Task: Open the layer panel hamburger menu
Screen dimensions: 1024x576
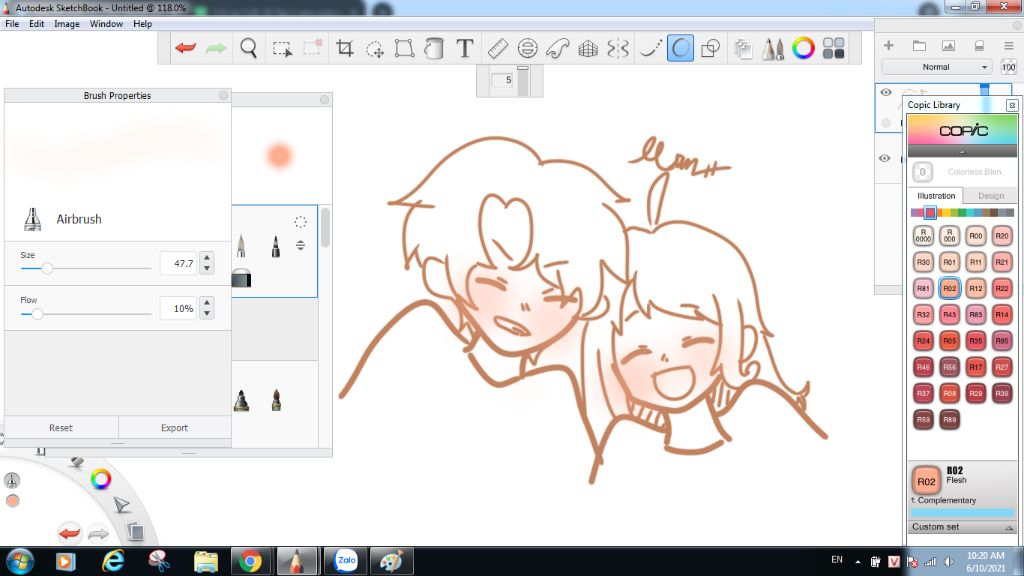Action: coord(1009,46)
